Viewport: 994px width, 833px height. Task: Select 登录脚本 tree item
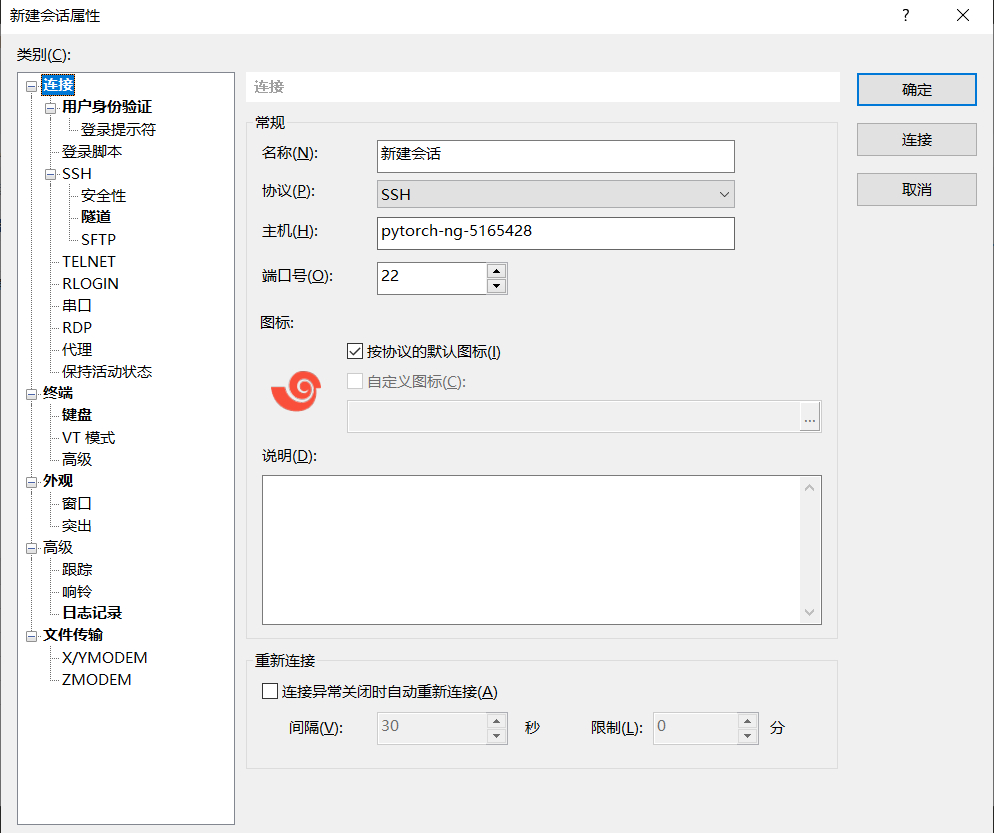(x=92, y=152)
